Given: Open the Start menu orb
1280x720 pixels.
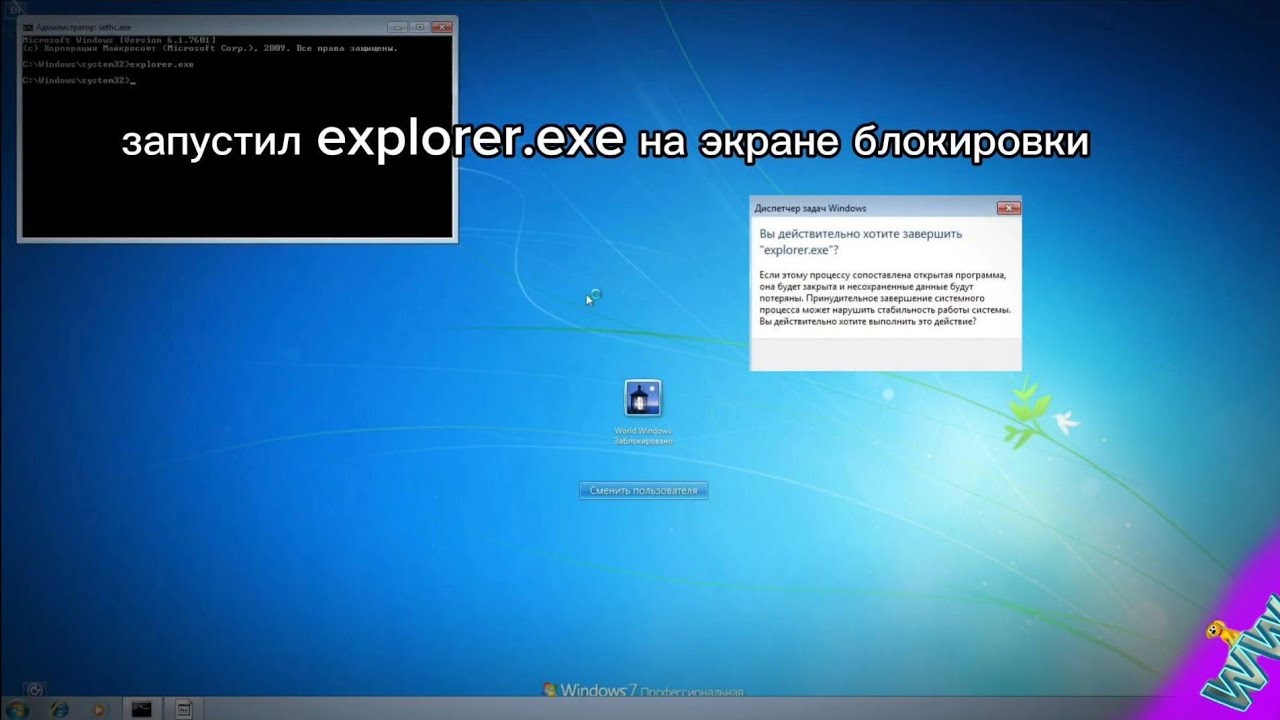Looking at the screenshot, I should (18, 709).
